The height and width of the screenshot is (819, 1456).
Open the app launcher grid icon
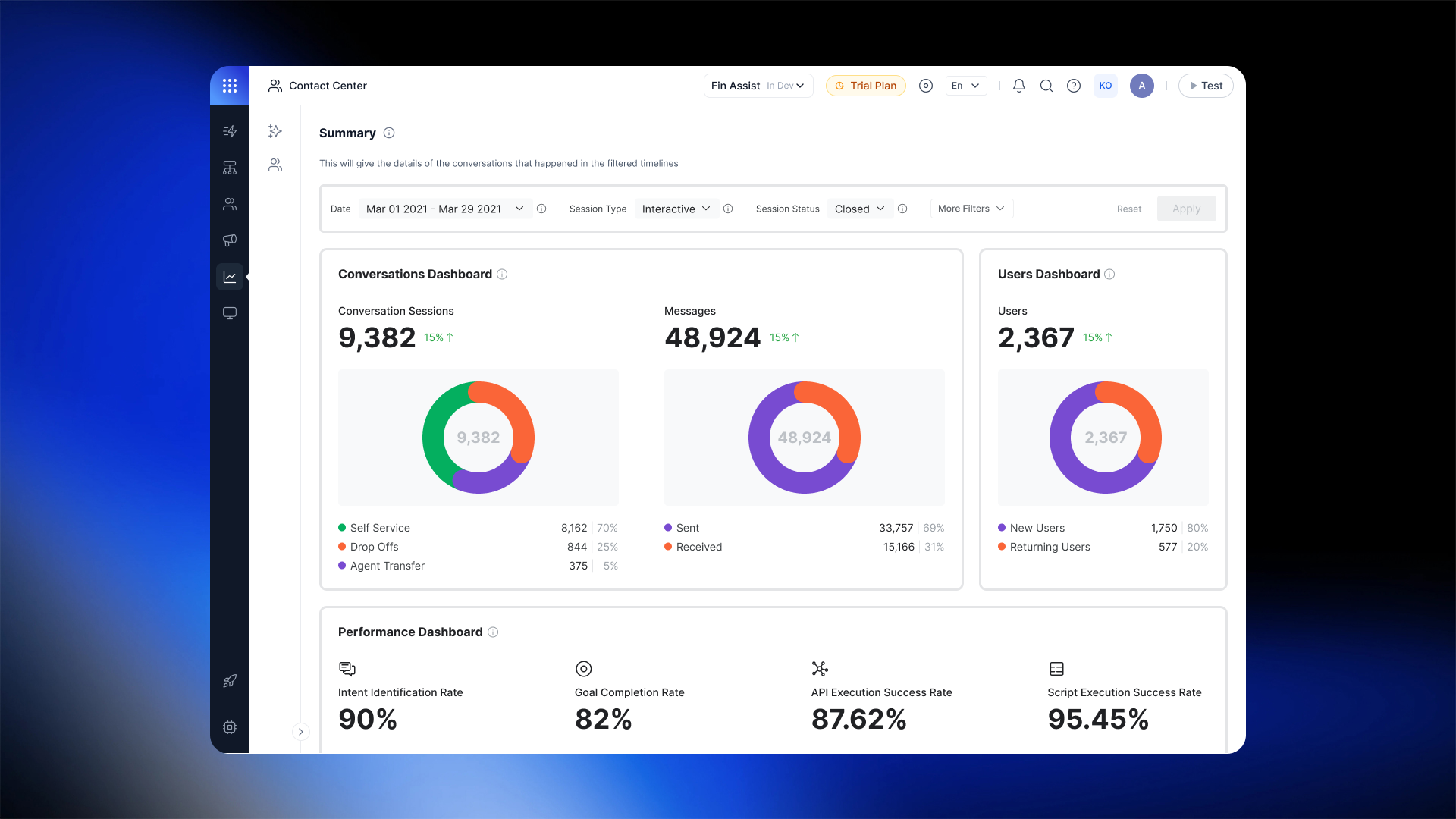230,86
